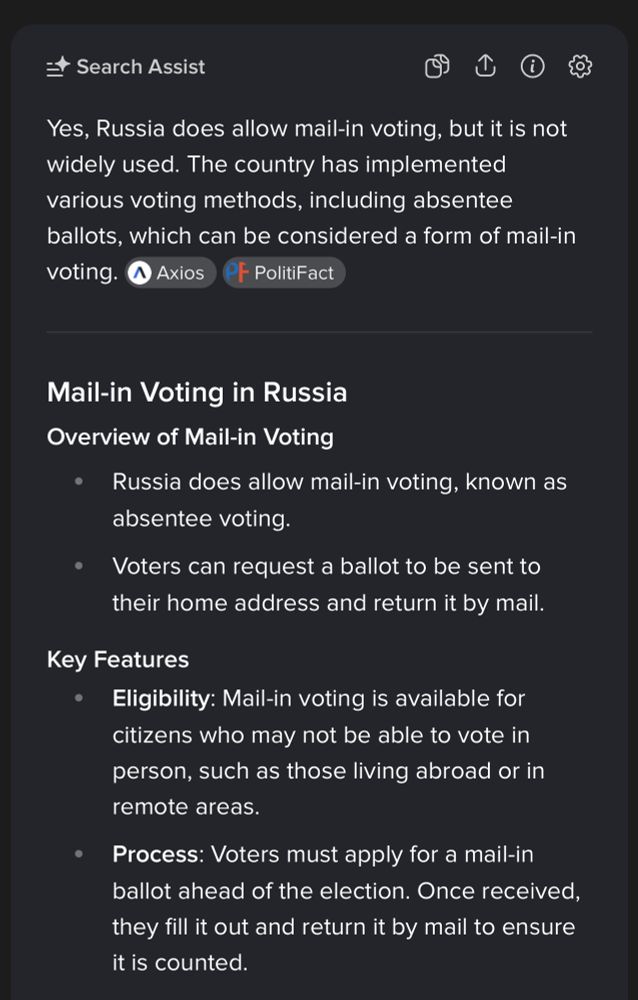Click the 'Key Features' subheading

click(118, 659)
